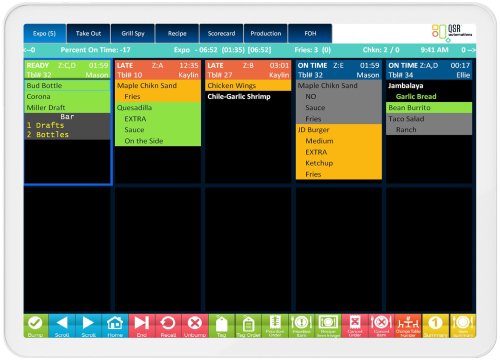
Task: Select the Chile-Garlic Shrimp item
Action: click(248, 97)
